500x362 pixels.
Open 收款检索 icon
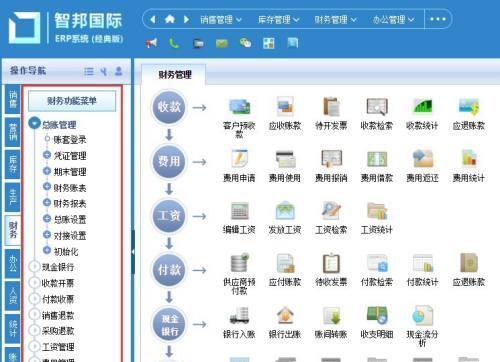[x=377, y=107]
